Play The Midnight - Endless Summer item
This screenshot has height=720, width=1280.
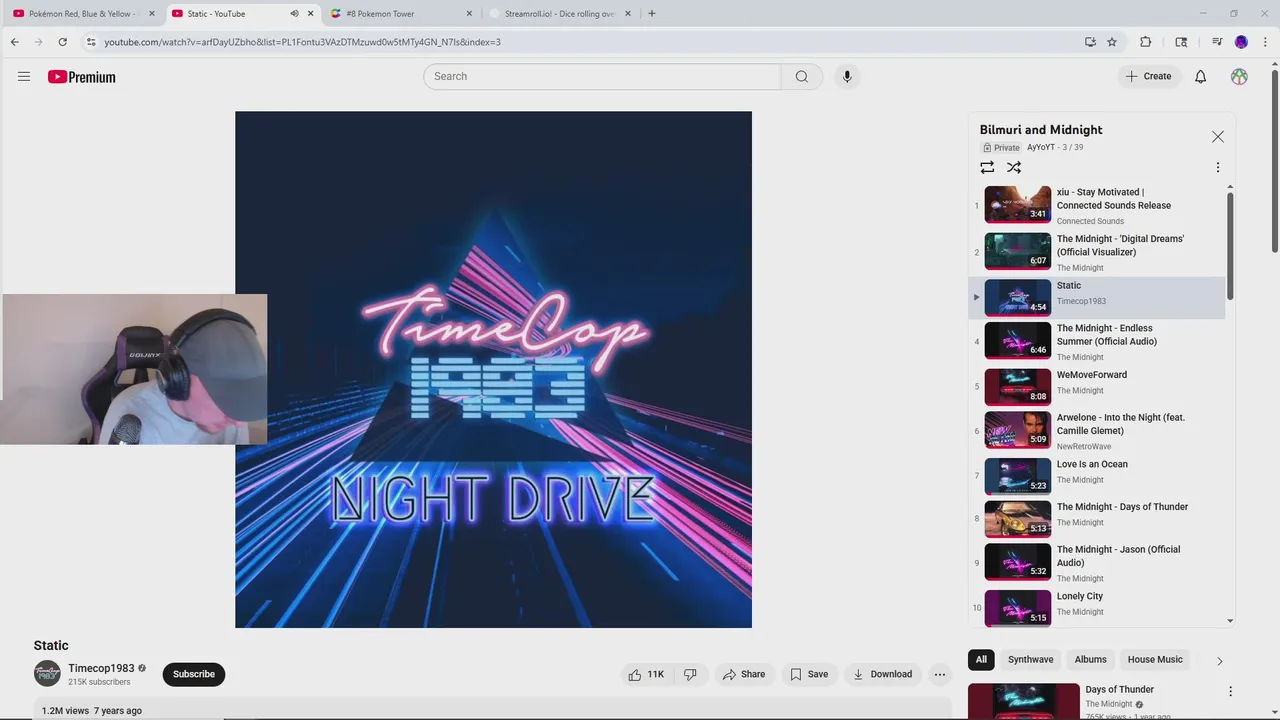tap(1096, 341)
